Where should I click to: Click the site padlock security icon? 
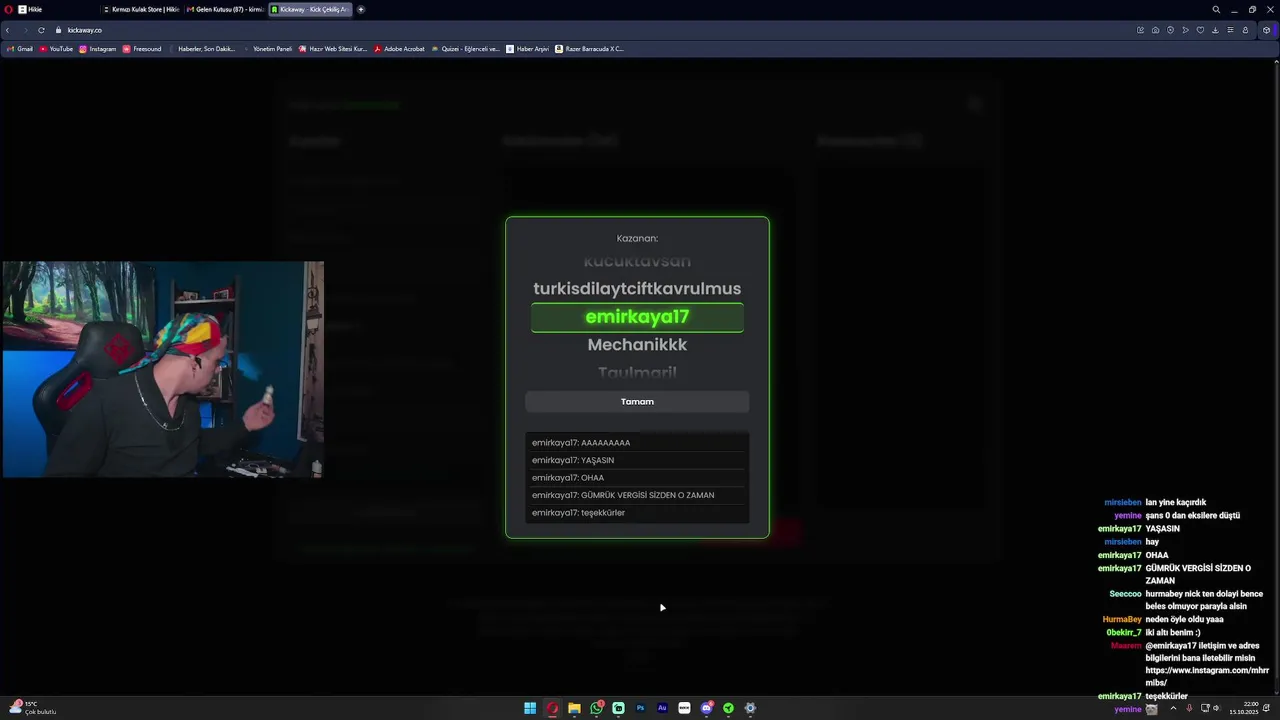coord(58,30)
